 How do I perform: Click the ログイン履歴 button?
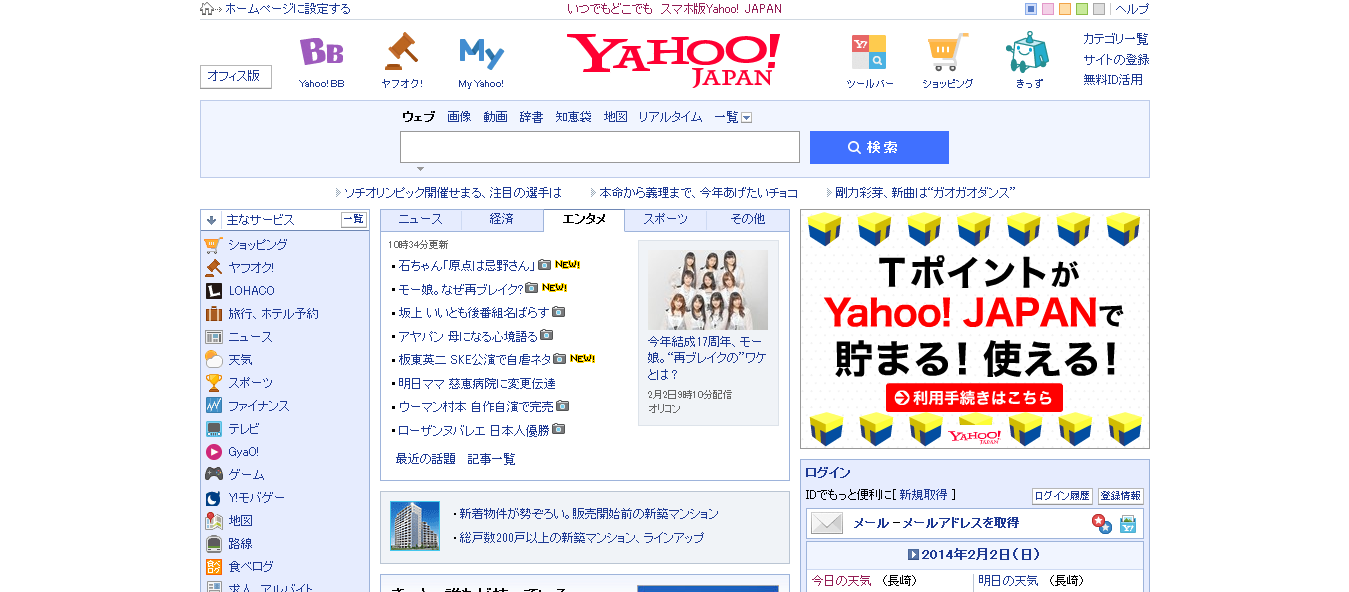click(x=1062, y=496)
